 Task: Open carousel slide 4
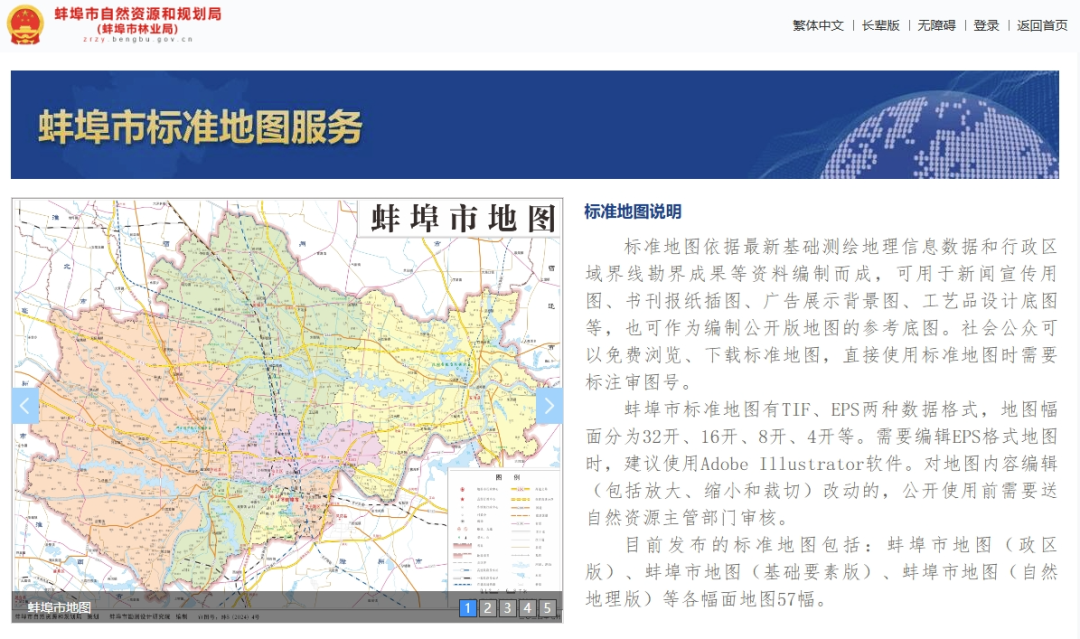click(527, 608)
